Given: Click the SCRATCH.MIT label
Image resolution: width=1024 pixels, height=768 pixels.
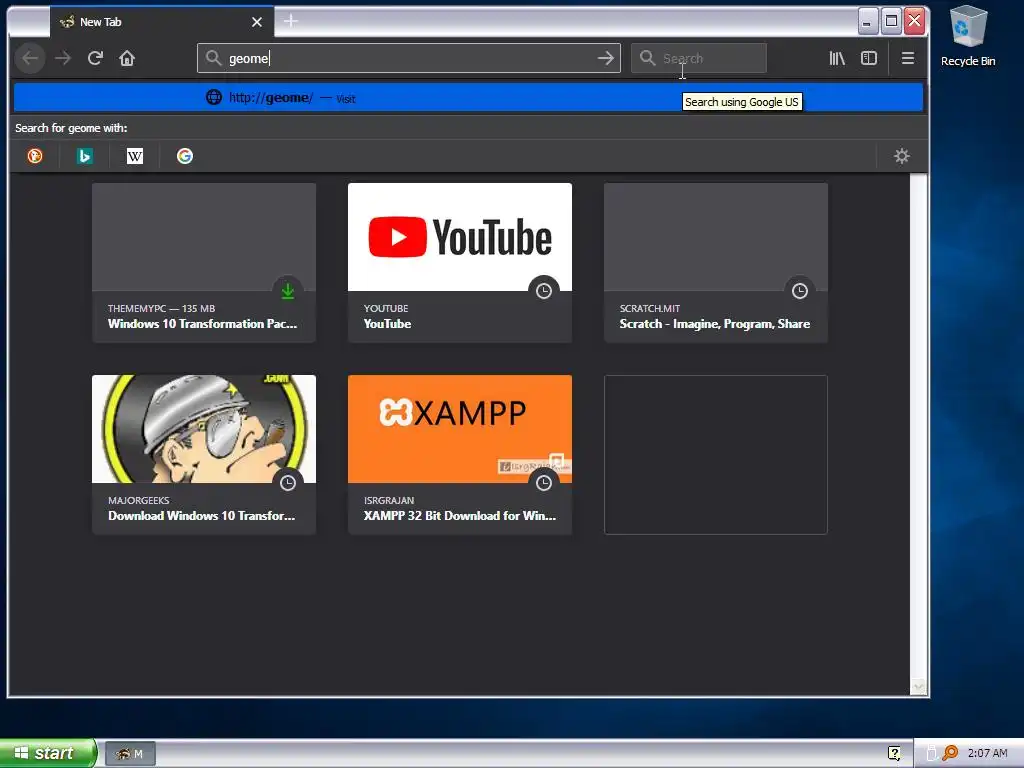Looking at the screenshot, I should 650,308.
